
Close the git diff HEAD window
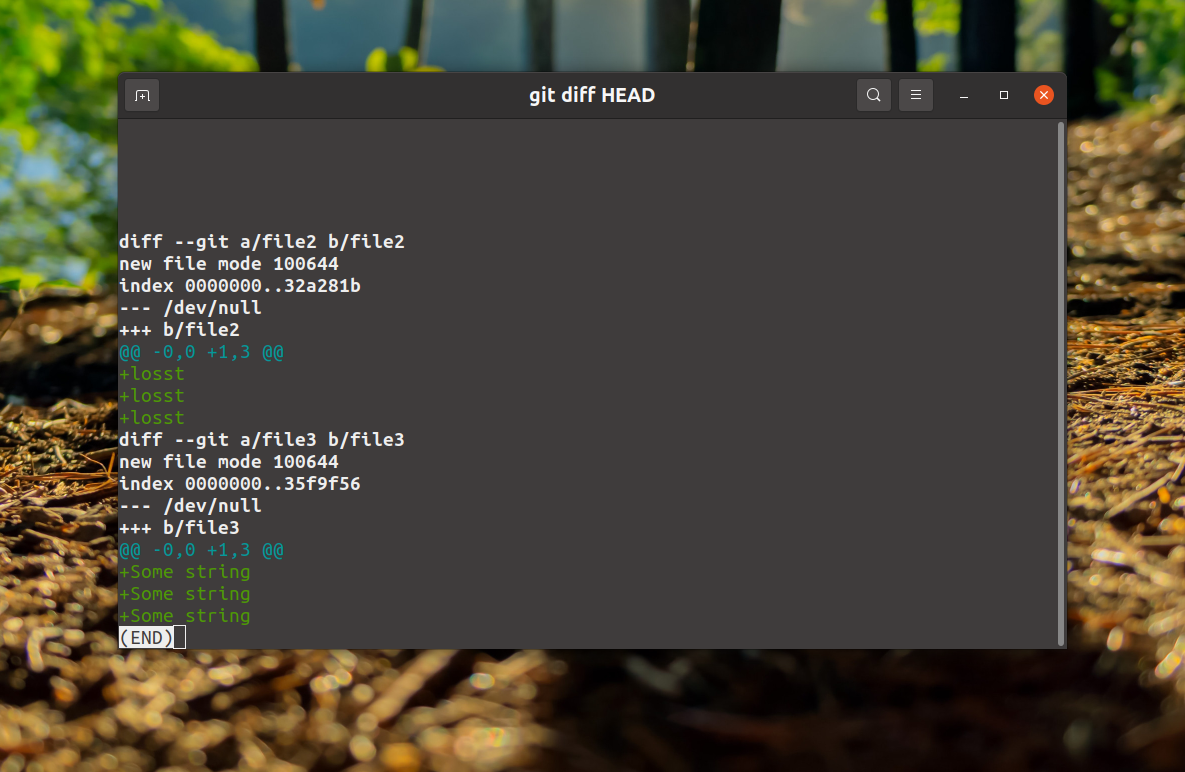[x=1044, y=95]
